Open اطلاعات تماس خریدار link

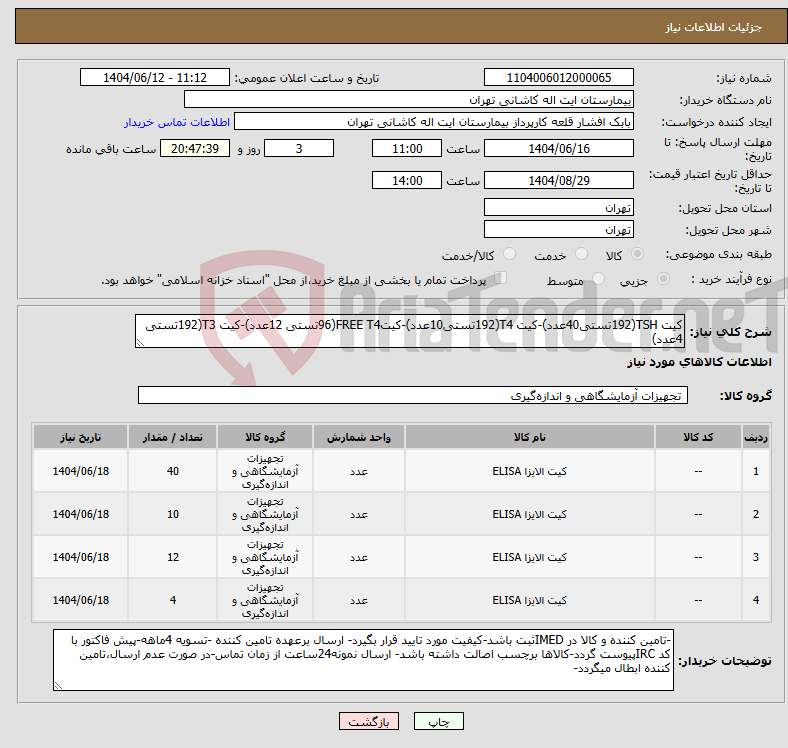tap(177, 122)
